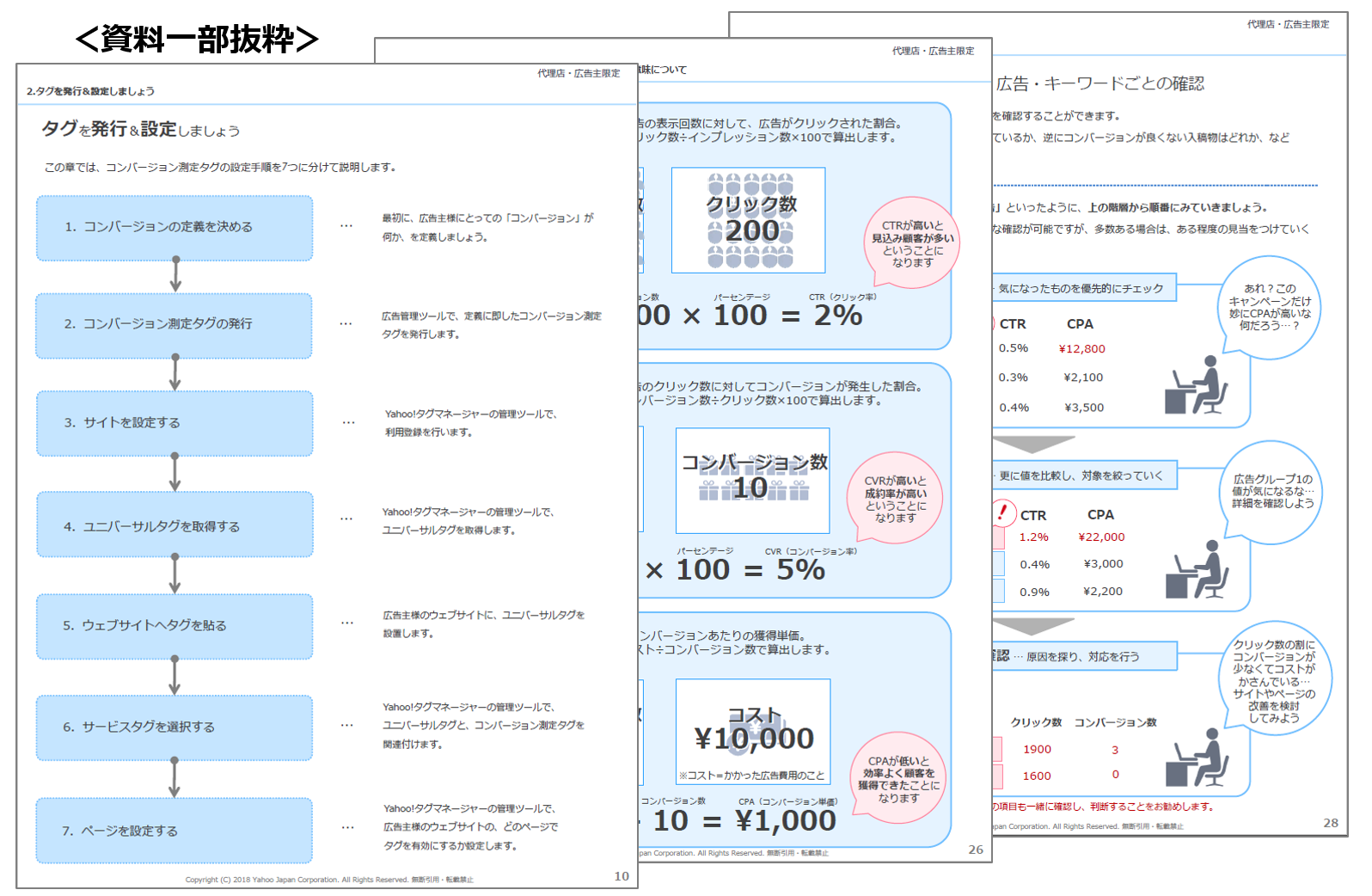Viewport: 1372px width, 896px height.
Task: Click the person-at-desk icon beside the ¥3,500 row
Action: tap(1196, 384)
